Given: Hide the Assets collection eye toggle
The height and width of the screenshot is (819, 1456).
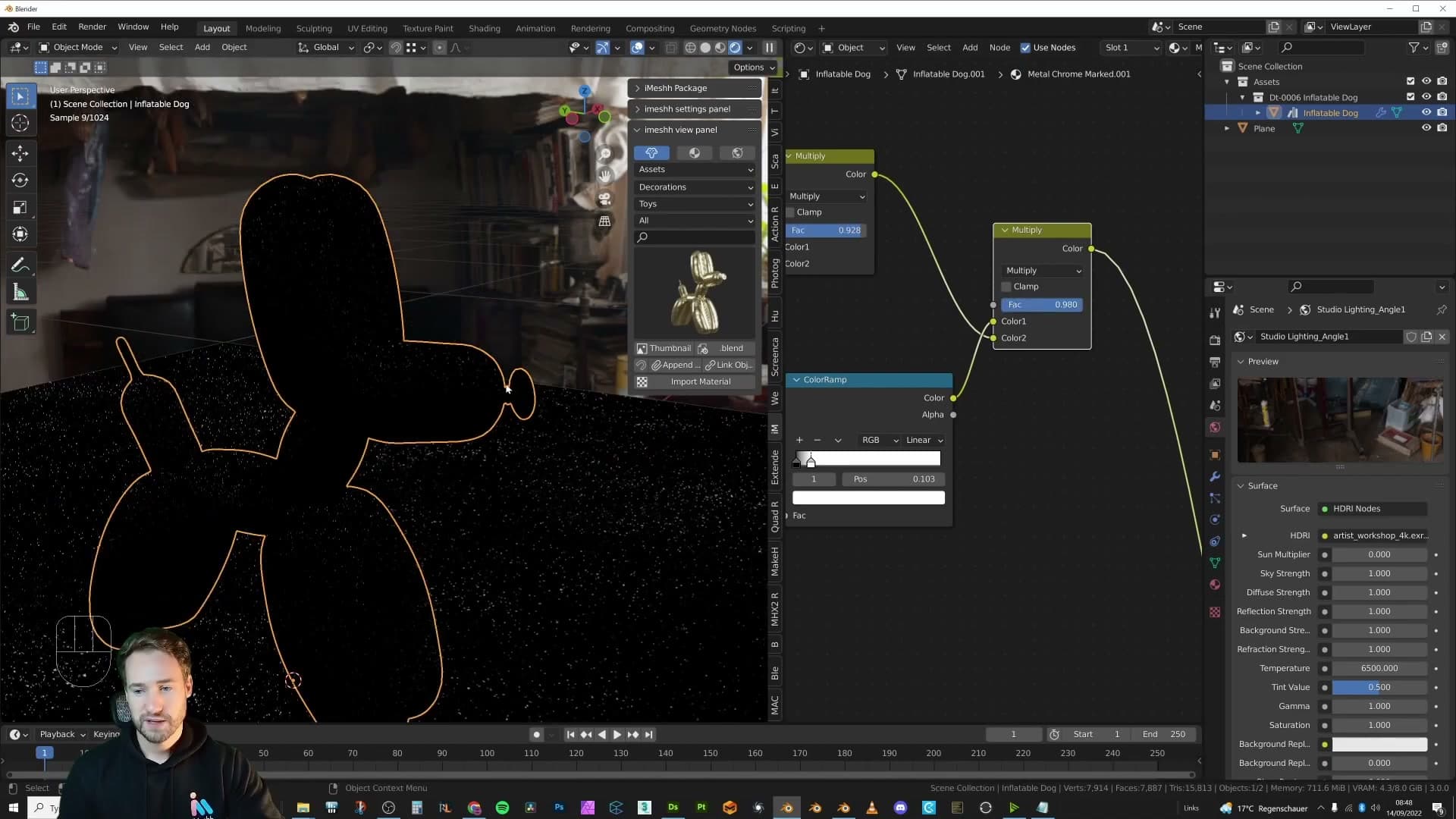Looking at the screenshot, I should point(1426,81).
